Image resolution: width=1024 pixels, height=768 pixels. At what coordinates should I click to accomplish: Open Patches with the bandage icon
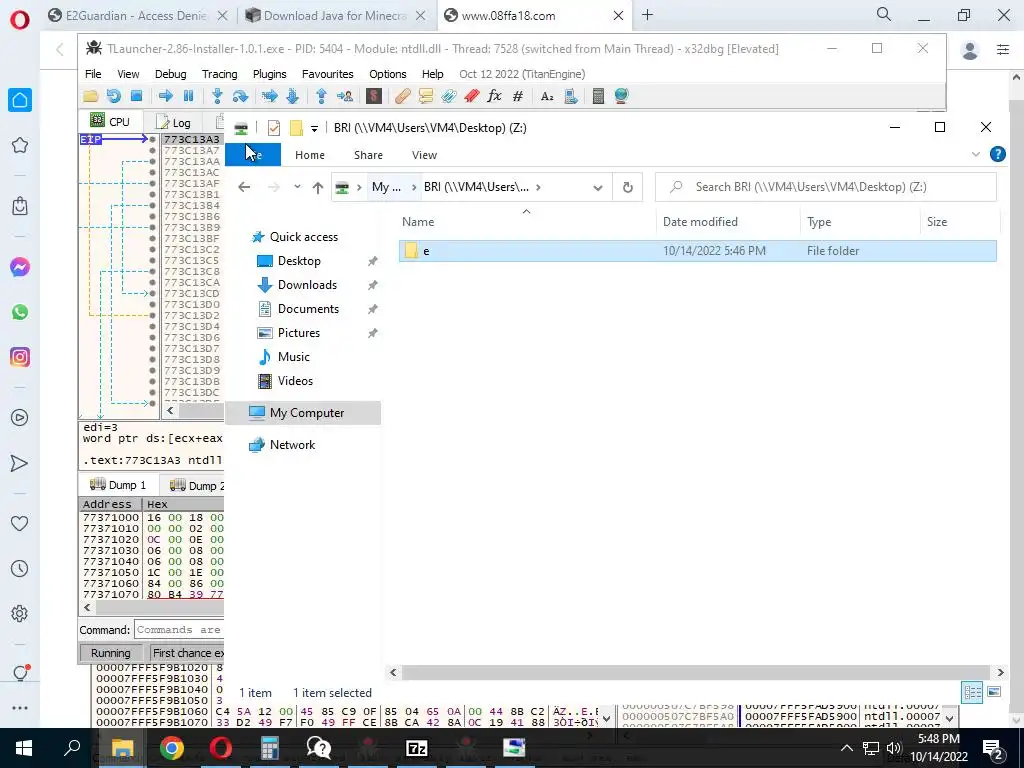tap(403, 97)
